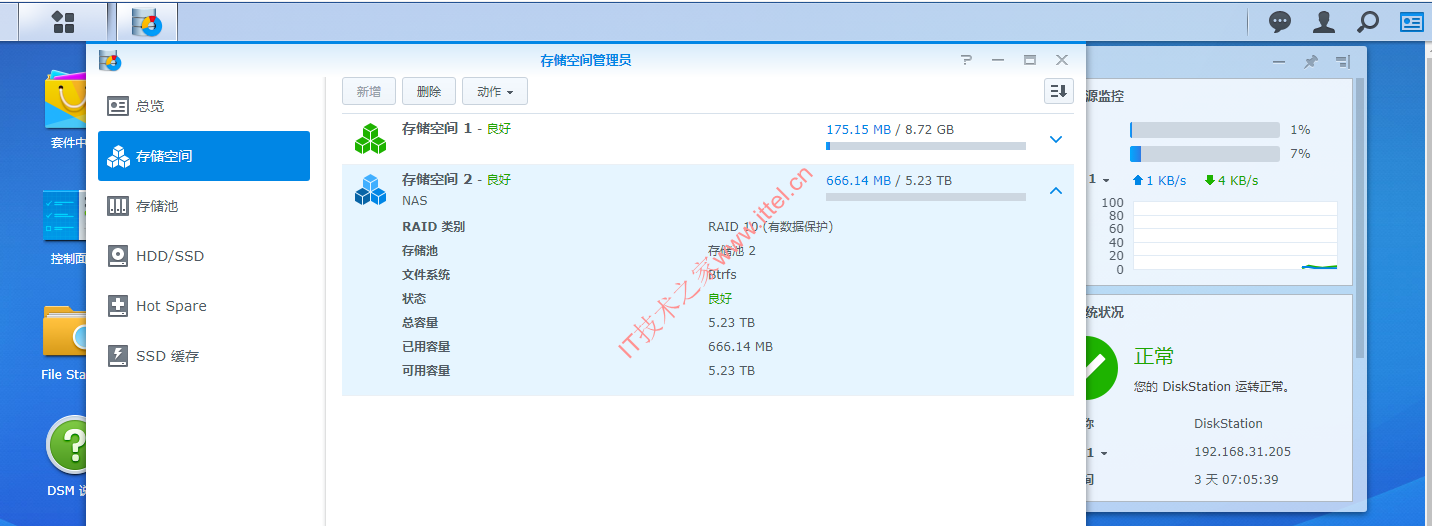Click the 总容量 label

point(420,323)
